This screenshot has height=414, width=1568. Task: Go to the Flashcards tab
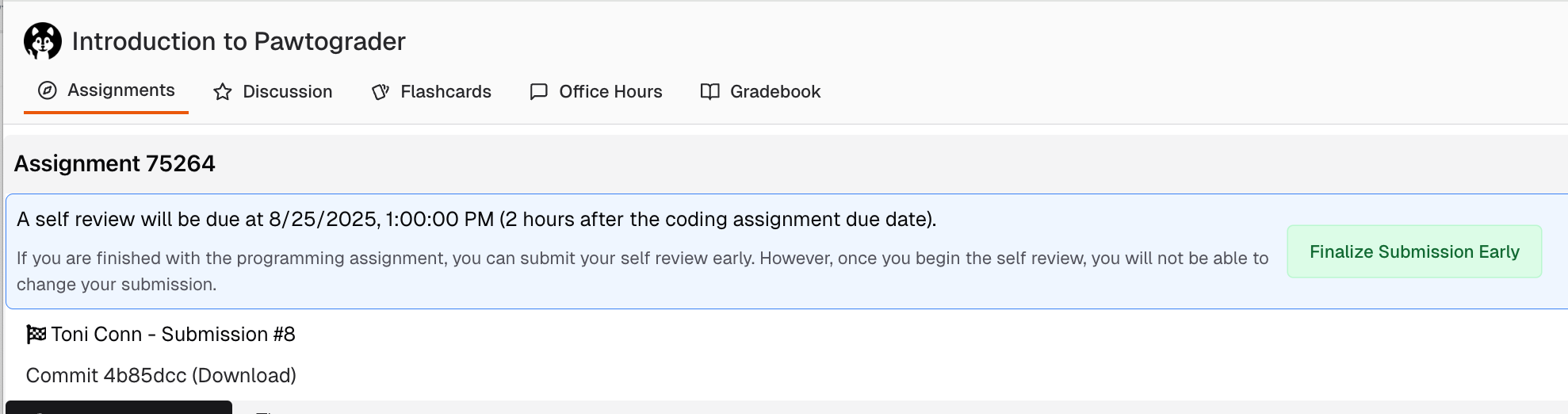pos(431,92)
